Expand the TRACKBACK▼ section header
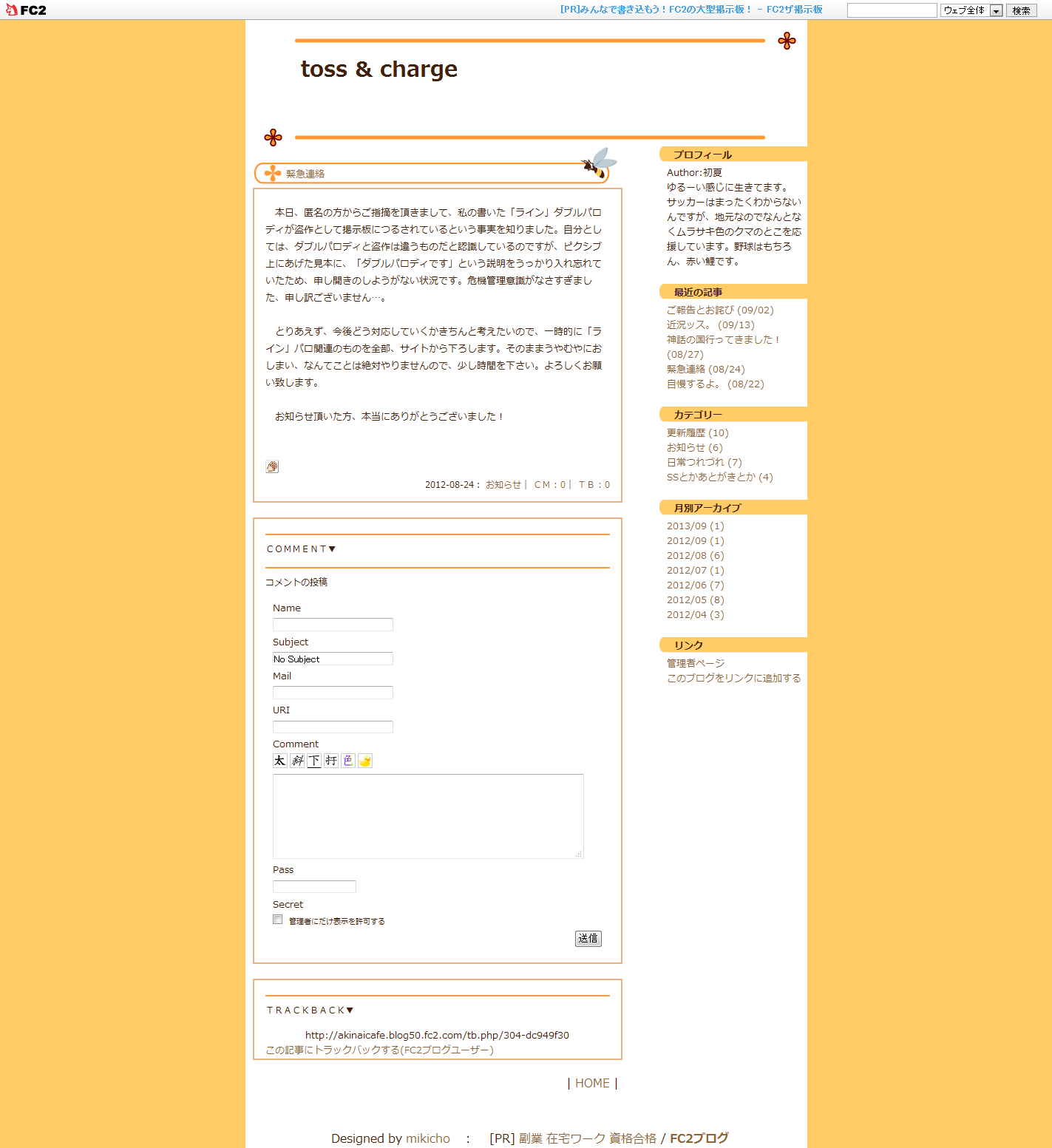 pyautogui.click(x=310, y=1011)
